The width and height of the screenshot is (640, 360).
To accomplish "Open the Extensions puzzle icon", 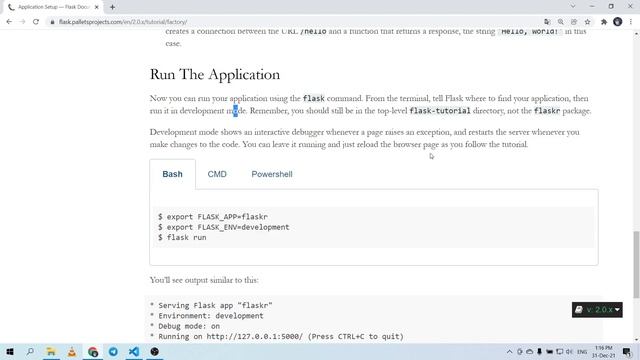I will [604, 22].
